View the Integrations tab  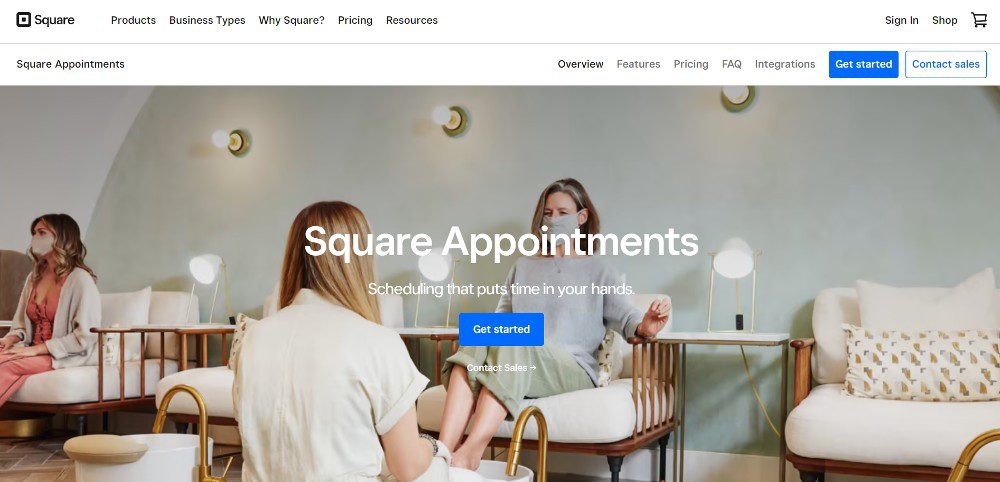click(x=785, y=64)
